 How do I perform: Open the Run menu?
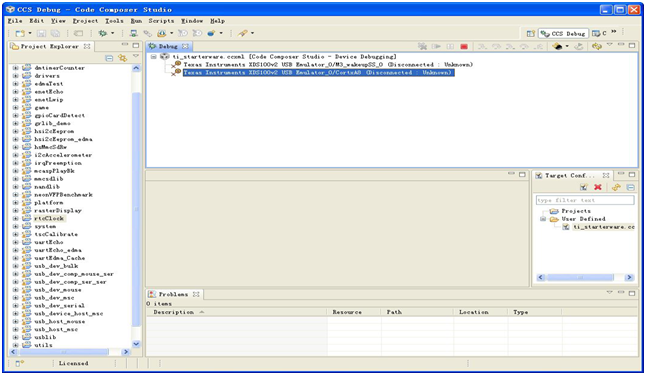tap(136, 21)
